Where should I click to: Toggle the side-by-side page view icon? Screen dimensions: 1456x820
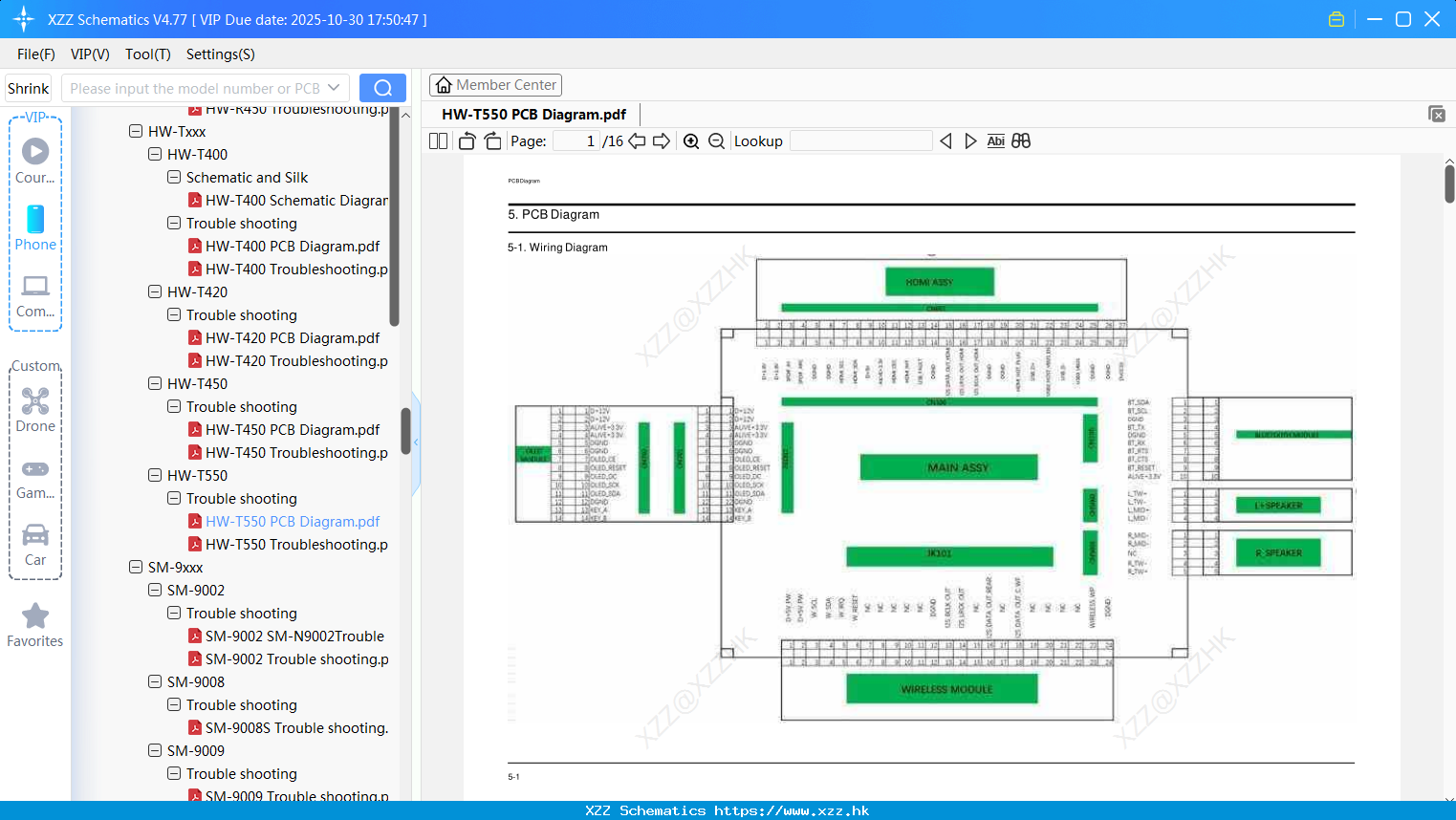(438, 141)
